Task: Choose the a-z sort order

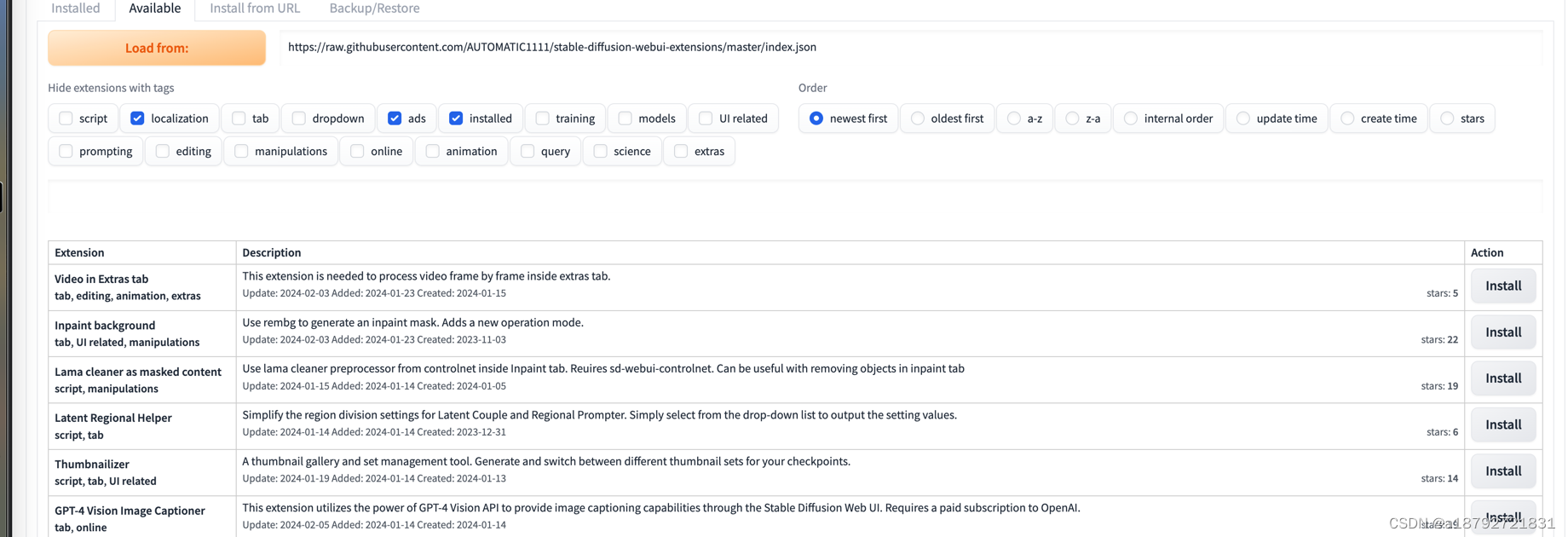Action: (x=1014, y=118)
